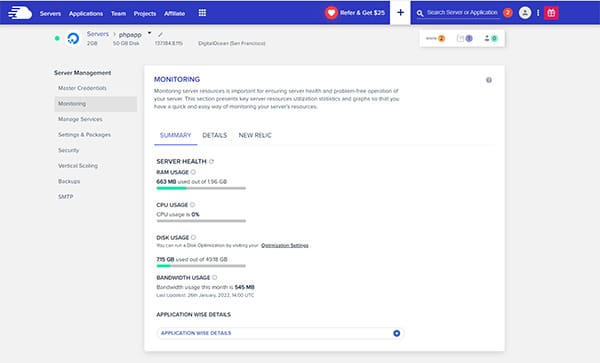
Task: Click the RAM usage progress bar
Action: point(201,188)
